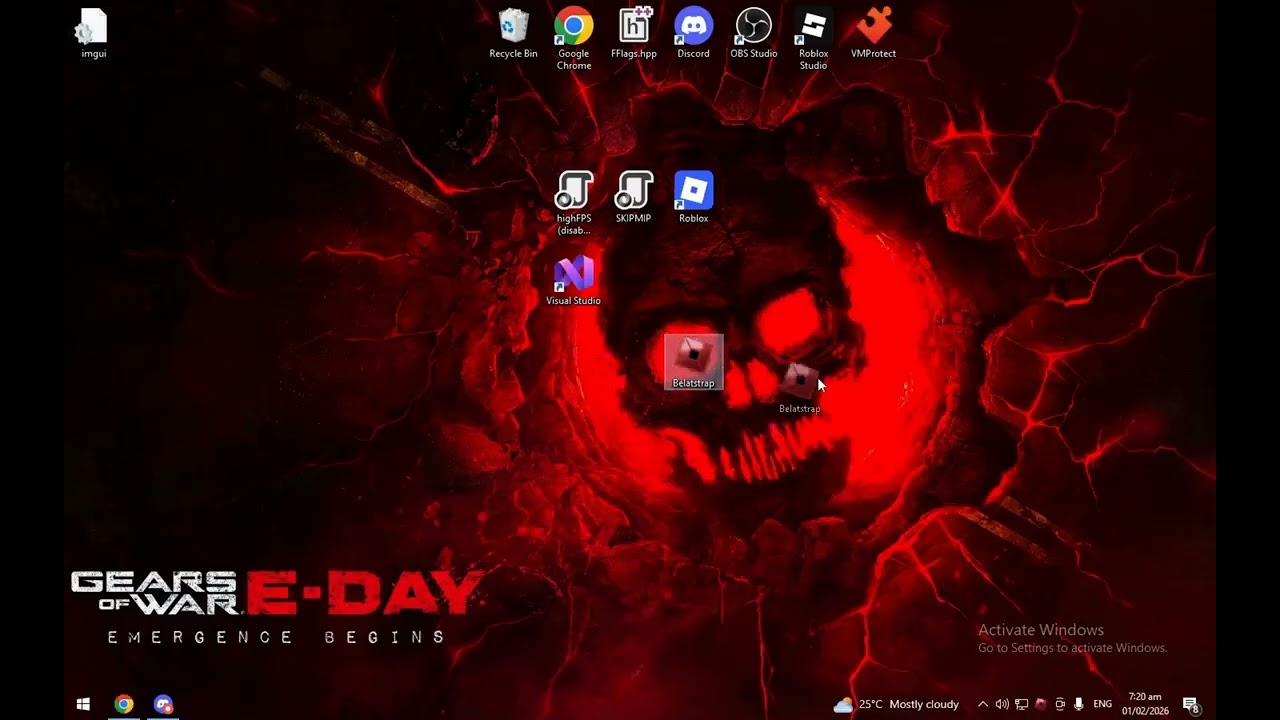The height and width of the screenshot is (720, 1280).
Task: Open the network tray icon
Action: coord(1021,704)
